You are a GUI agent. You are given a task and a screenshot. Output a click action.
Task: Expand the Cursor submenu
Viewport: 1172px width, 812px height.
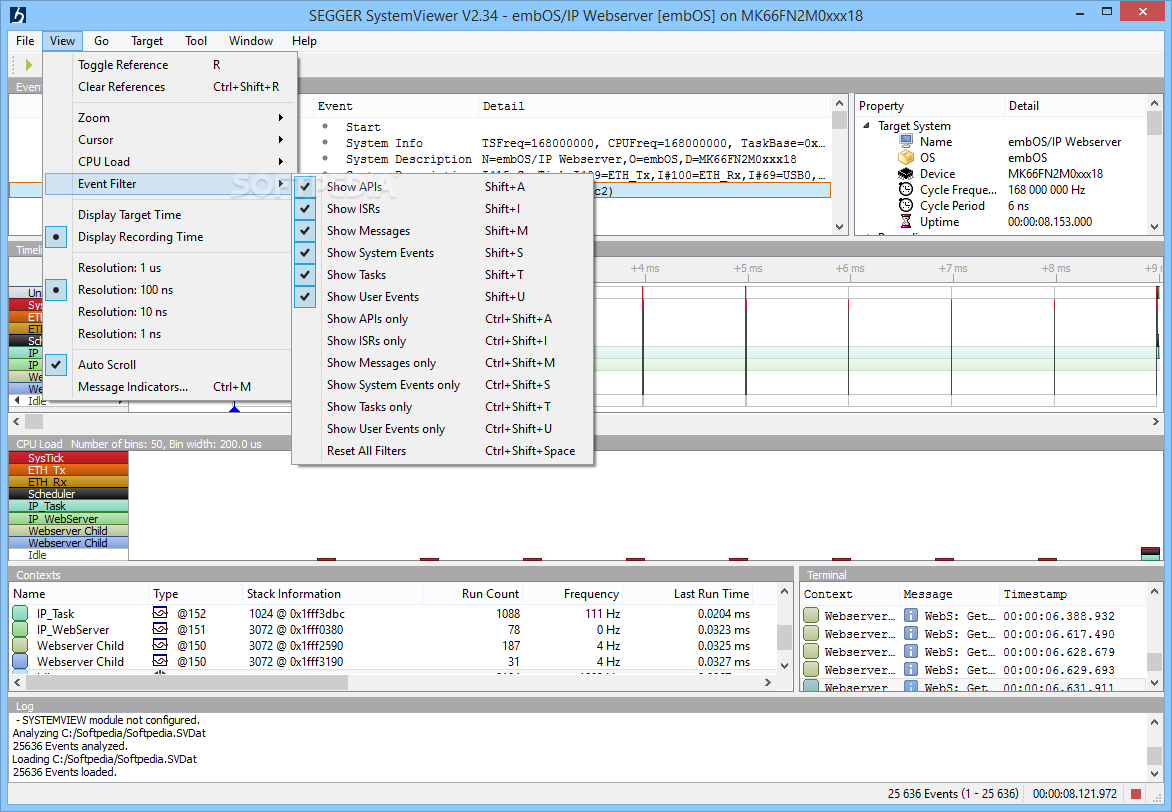(x=168, y=140)
